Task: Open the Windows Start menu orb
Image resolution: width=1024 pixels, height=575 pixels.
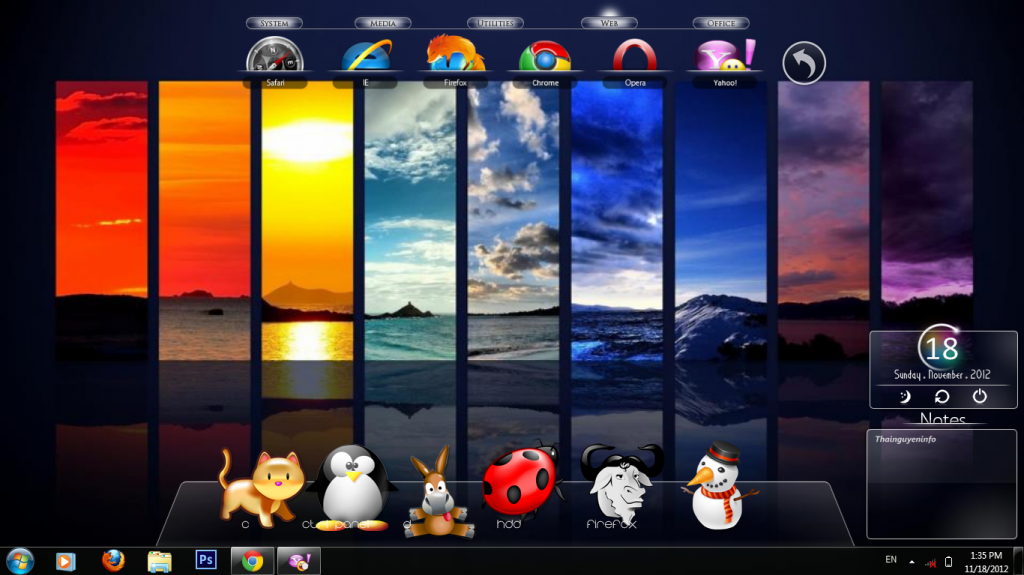Action: 20,561
